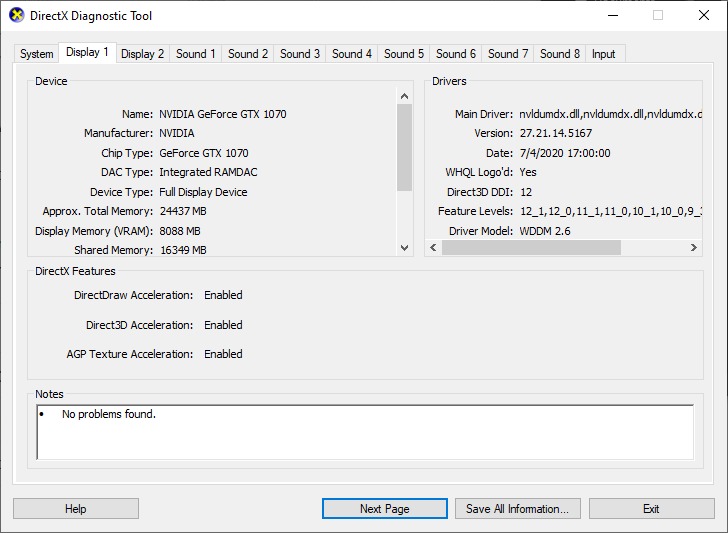Click inside the Notes text box
The width and height of the screenshot is (728, 533).
point(365,432)
